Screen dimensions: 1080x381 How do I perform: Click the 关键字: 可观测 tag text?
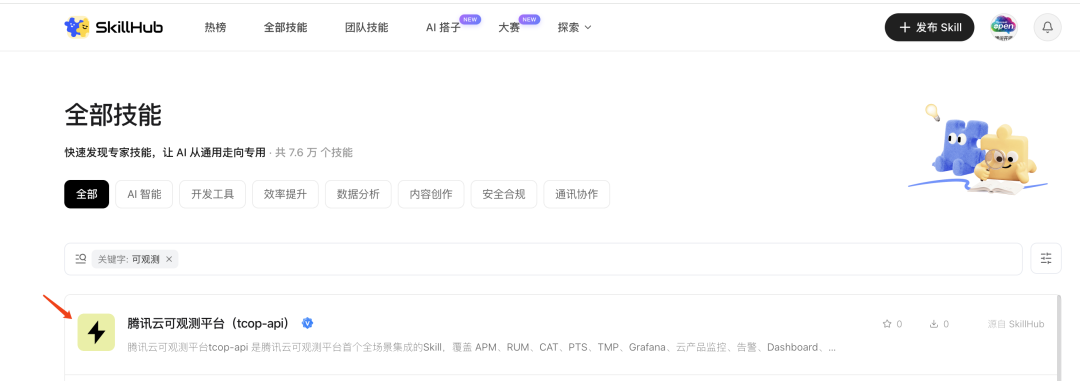click(x=129, y=259)
